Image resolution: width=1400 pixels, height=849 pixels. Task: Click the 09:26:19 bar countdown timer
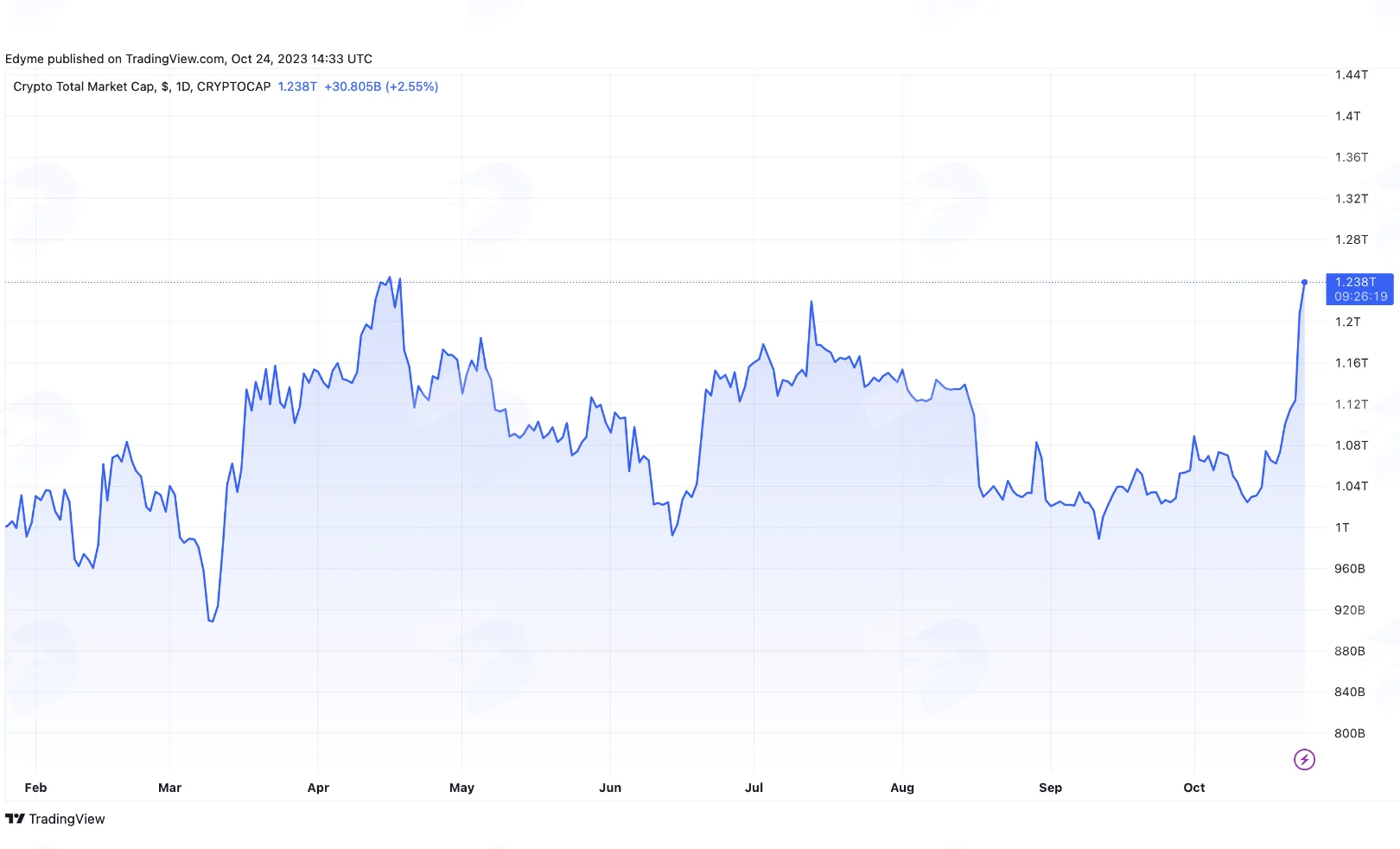[1360, 297]
